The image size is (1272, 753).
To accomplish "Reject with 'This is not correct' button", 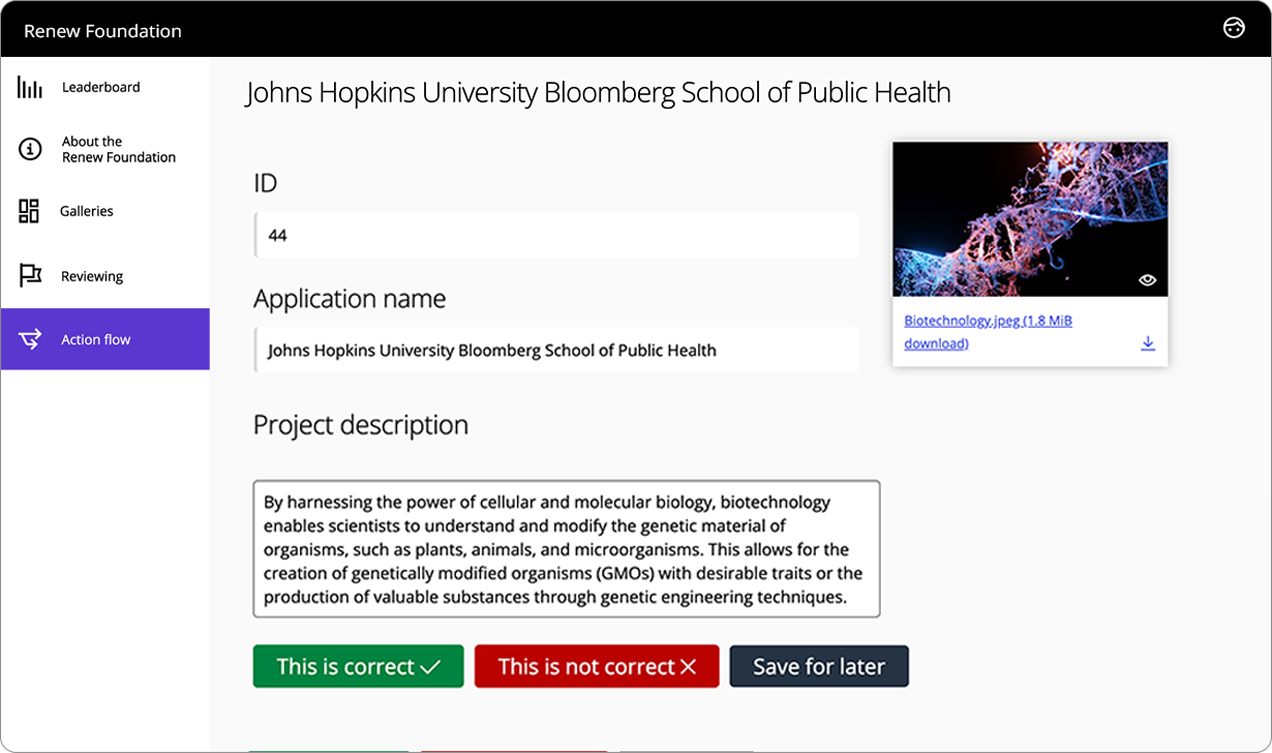I will (x=596, y=666).
